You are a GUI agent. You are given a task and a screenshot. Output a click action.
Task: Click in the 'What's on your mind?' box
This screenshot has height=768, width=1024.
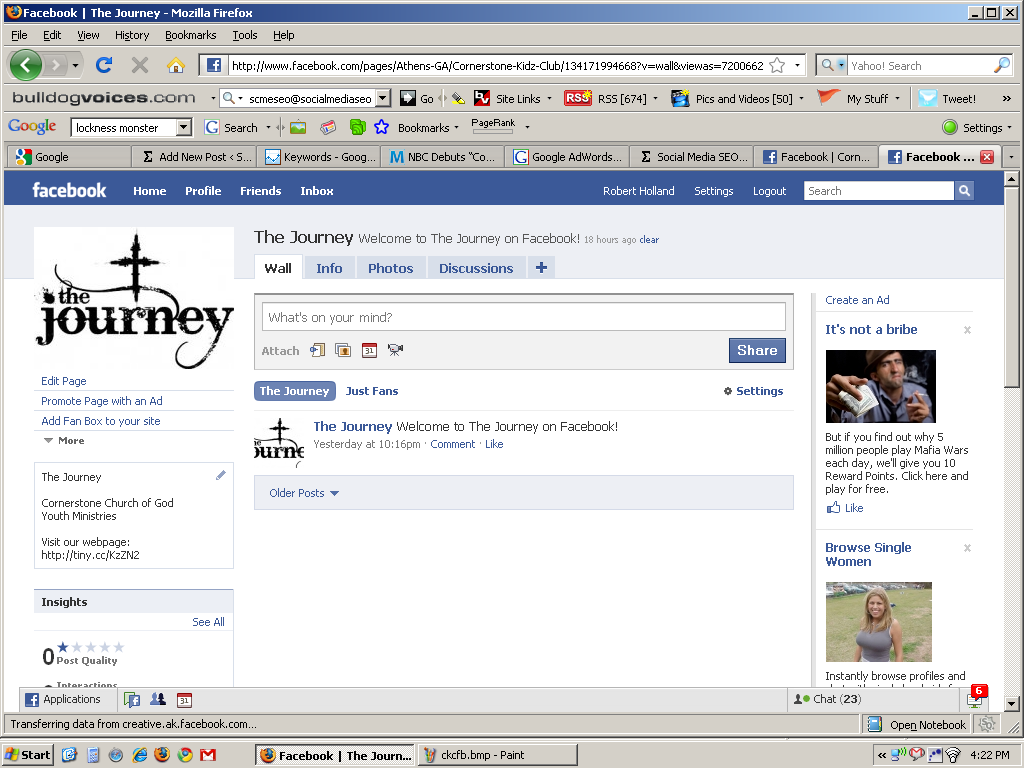tap(524, 317)
